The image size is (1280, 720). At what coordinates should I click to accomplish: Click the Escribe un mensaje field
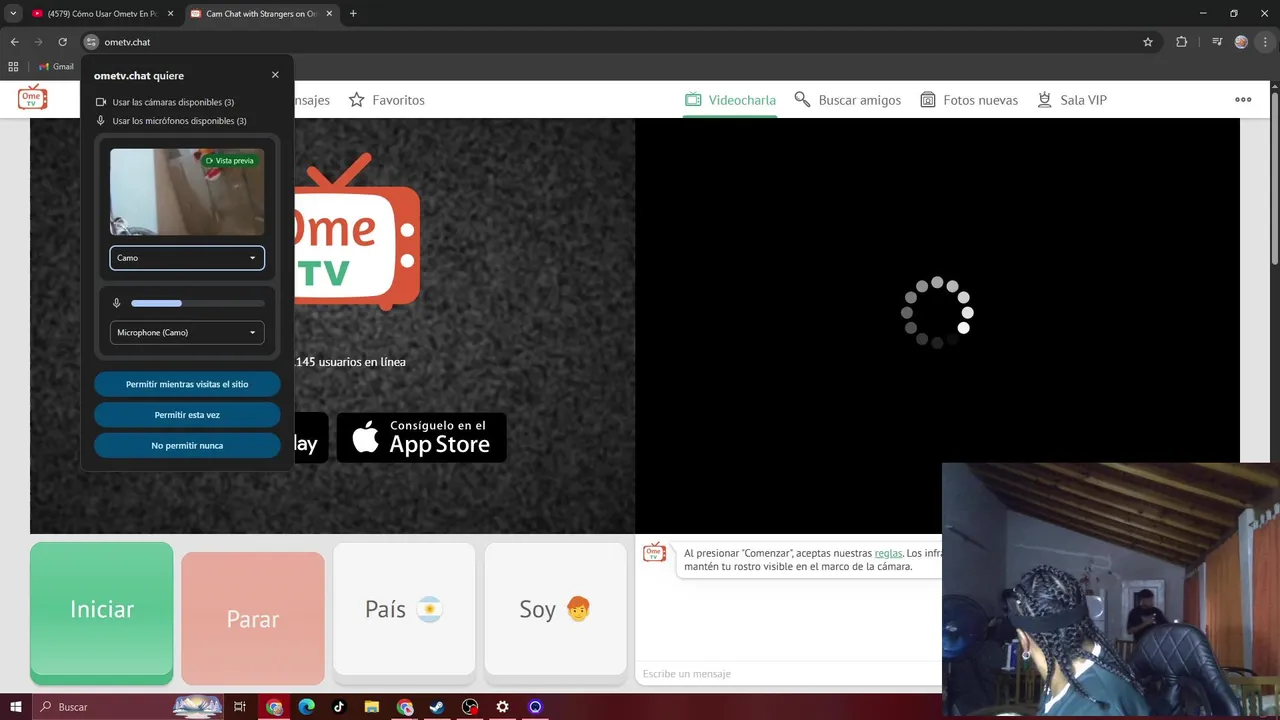788,674
